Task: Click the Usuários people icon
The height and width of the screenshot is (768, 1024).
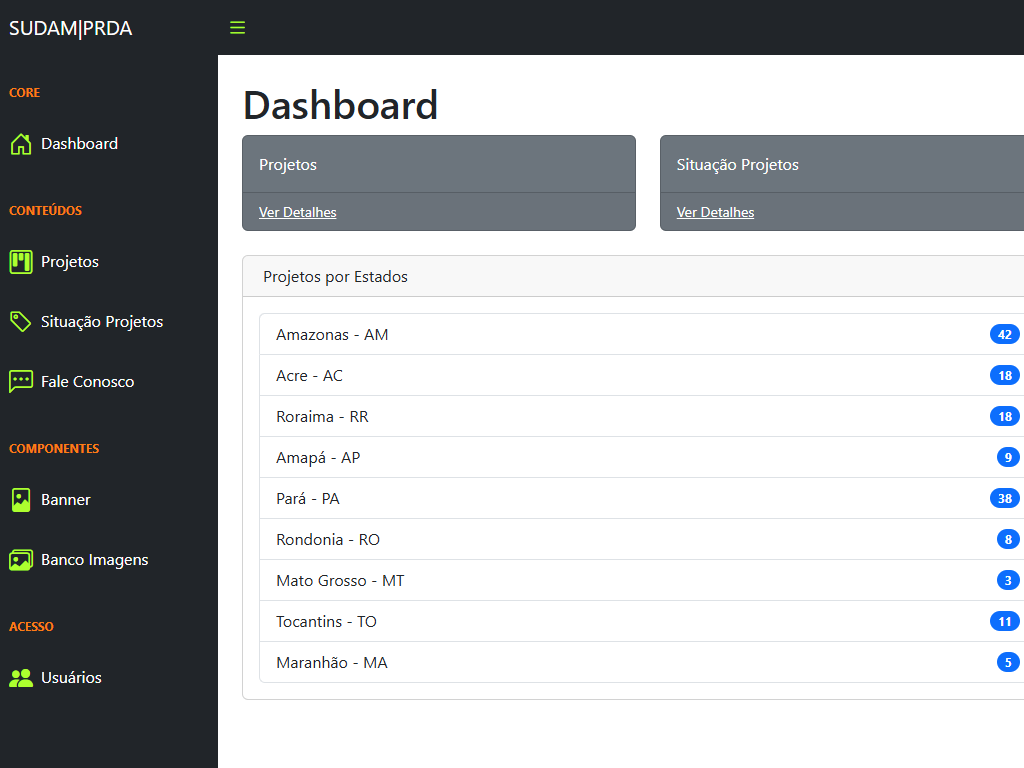Action: pyautogui.click(x=21, y=678)
